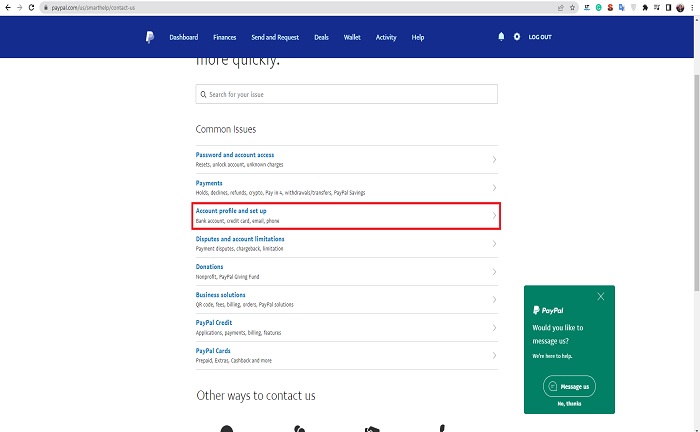Expand Password and account access chevron
Viewport: 700px width, 432px height.
pyautogui.click(x=494, y=159)
